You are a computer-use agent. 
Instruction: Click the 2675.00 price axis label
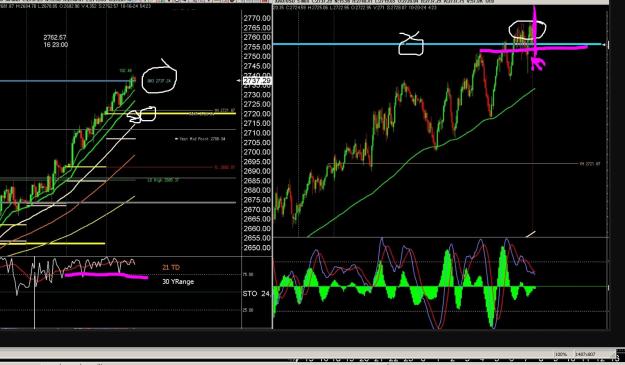[257, 200]
